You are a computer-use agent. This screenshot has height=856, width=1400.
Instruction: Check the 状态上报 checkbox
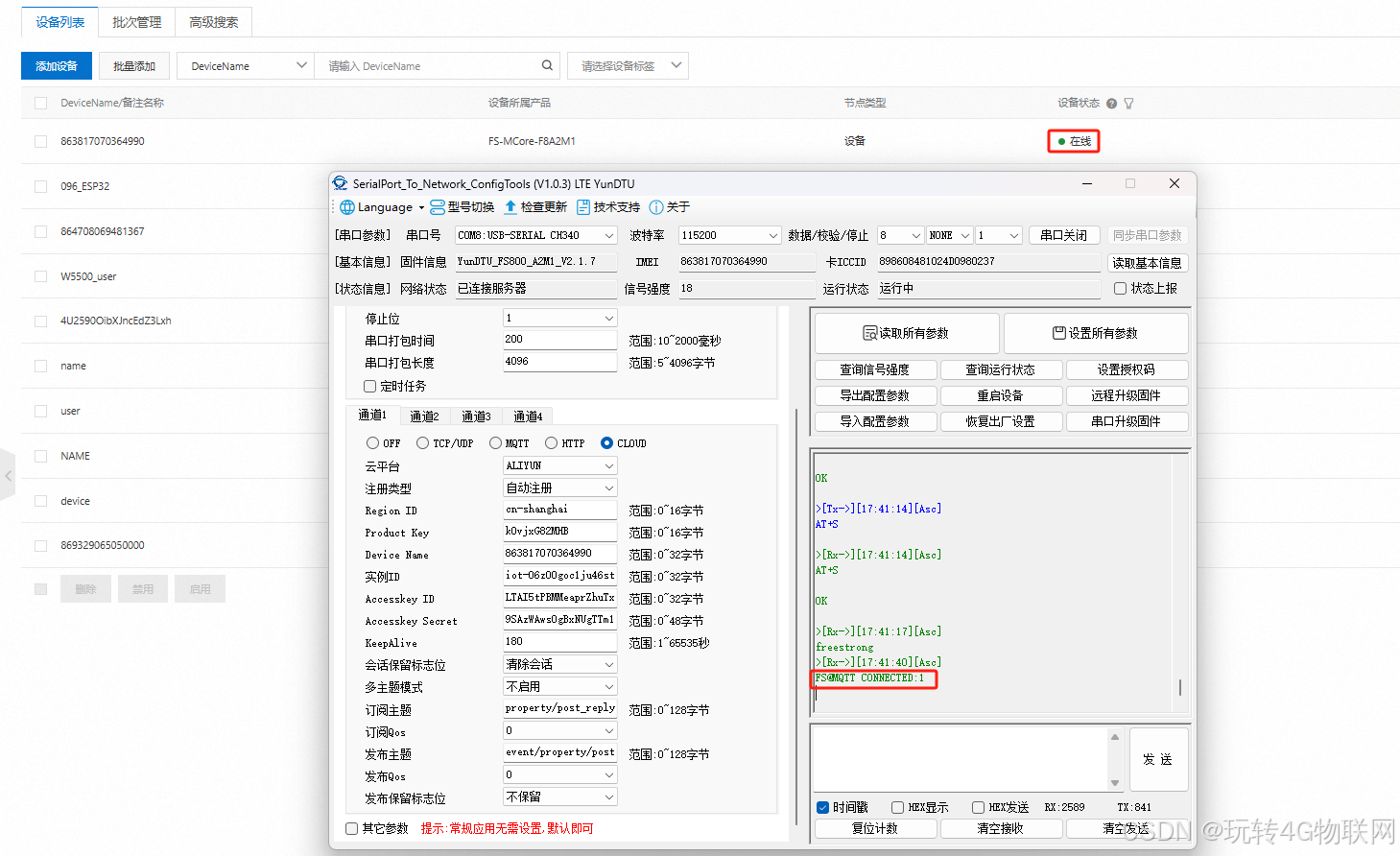coord(1120,288)
